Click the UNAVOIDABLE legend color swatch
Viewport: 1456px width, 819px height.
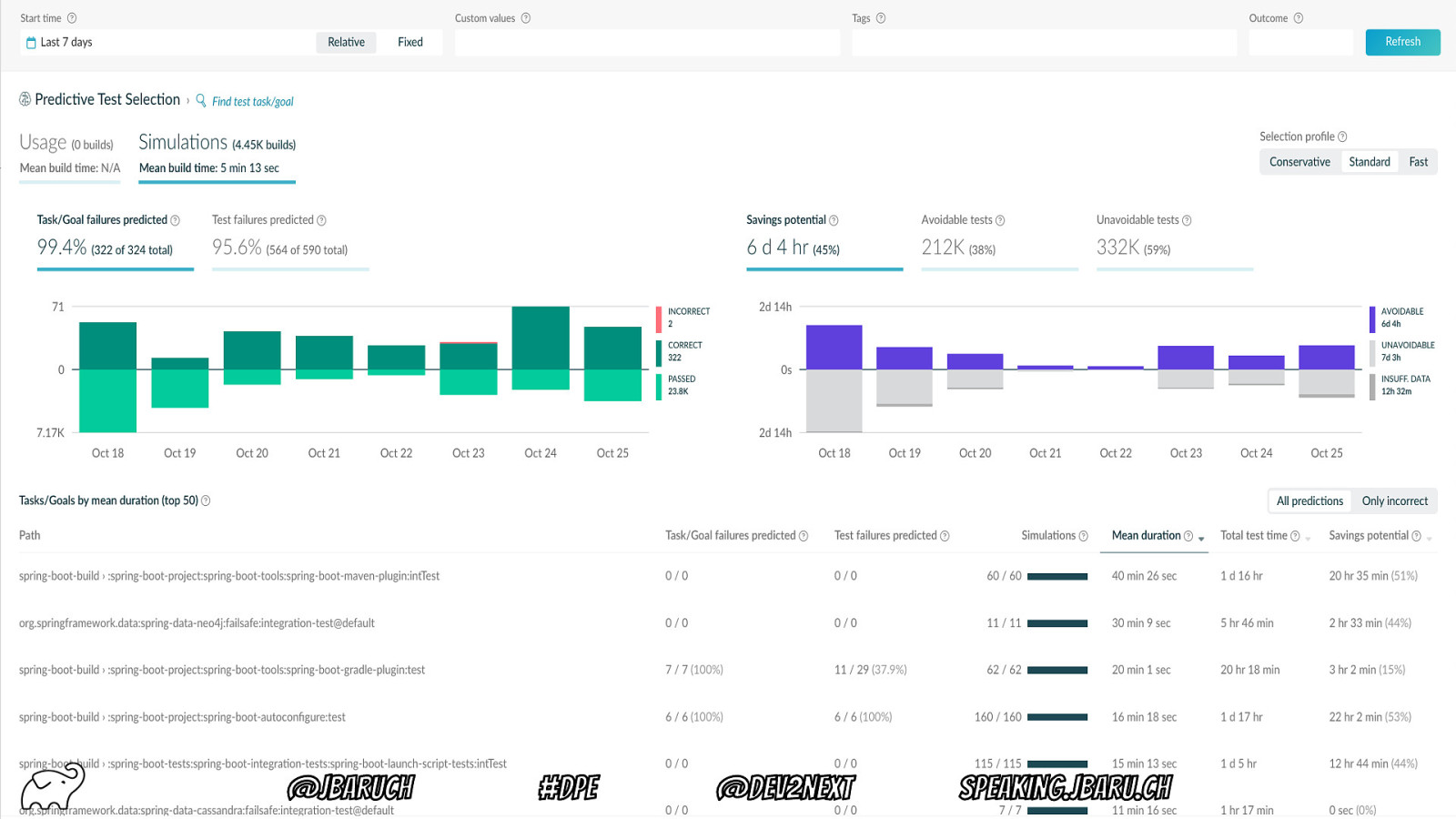tap(1372, 353)
